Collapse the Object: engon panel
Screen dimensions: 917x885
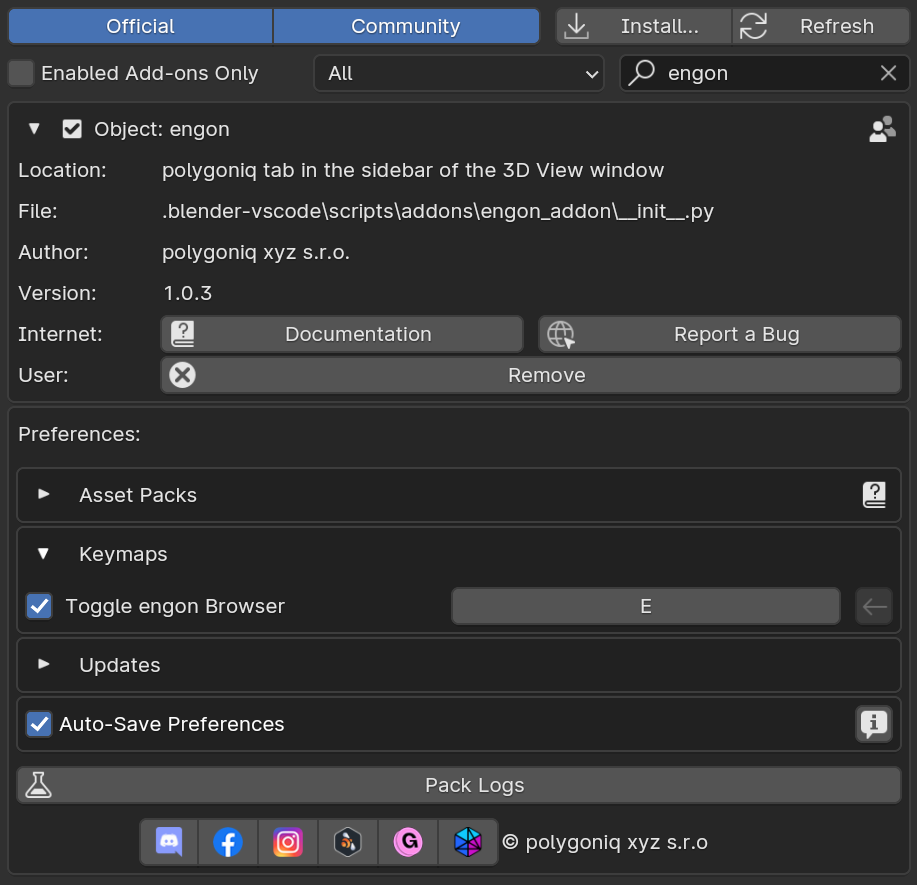[x=33, y=129]
